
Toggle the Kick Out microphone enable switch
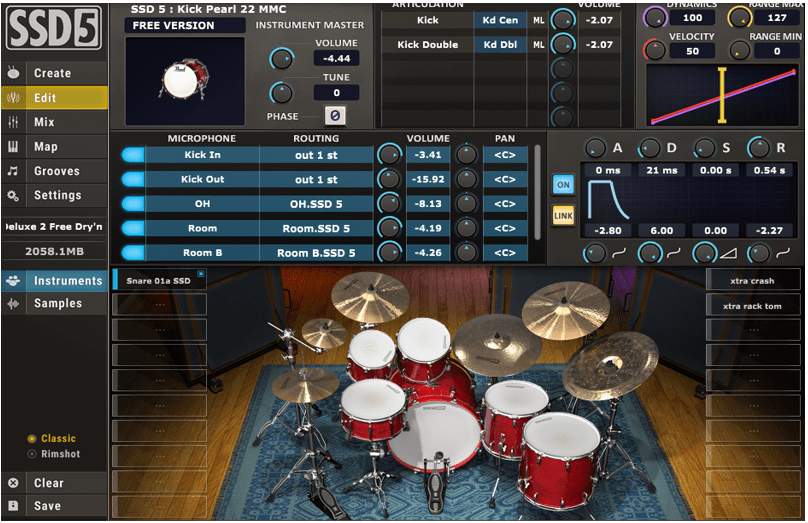(132, 180)
